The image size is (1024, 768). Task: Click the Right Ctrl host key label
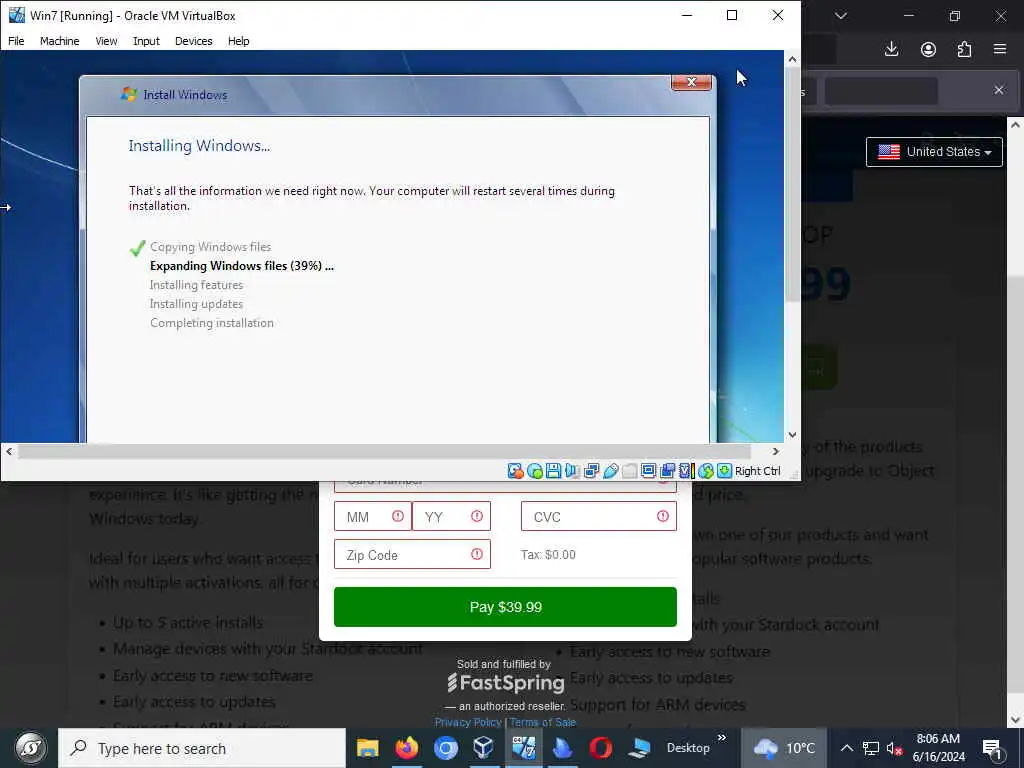coord(758,471)
